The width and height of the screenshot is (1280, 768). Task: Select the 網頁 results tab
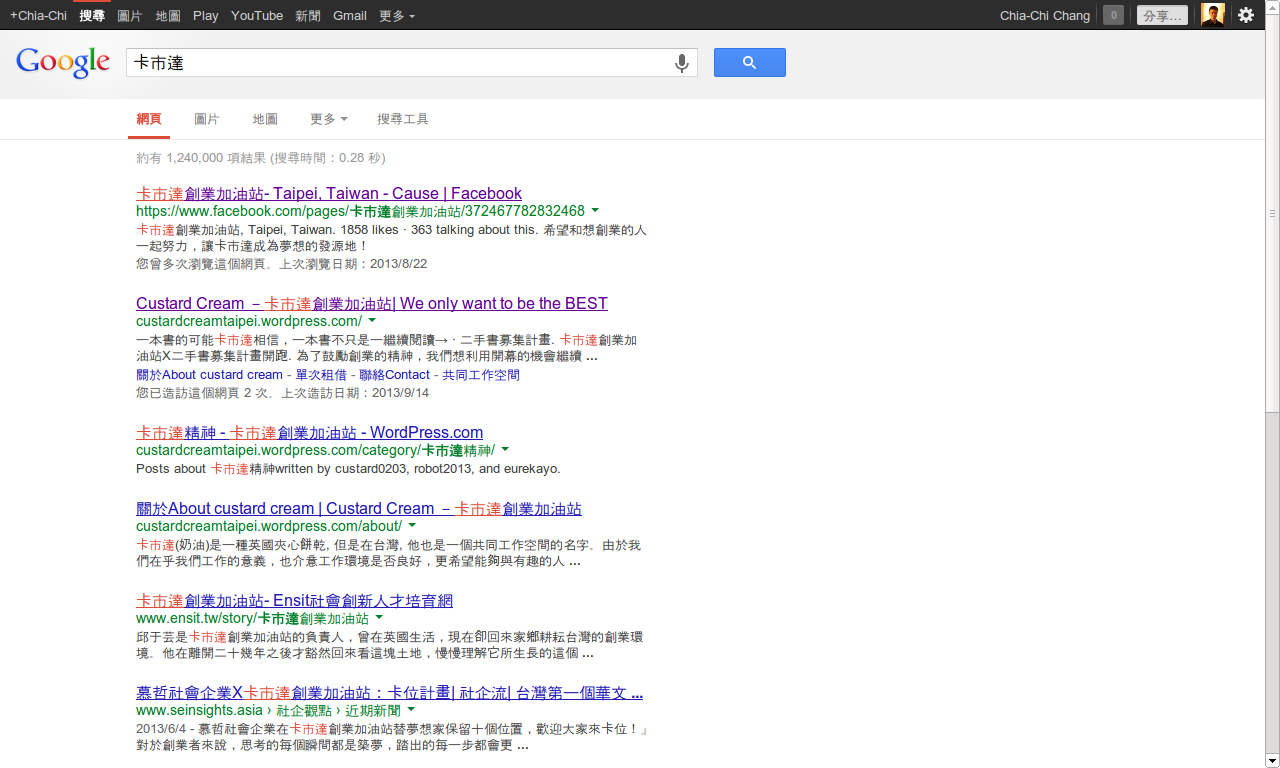tap(149, 119)
